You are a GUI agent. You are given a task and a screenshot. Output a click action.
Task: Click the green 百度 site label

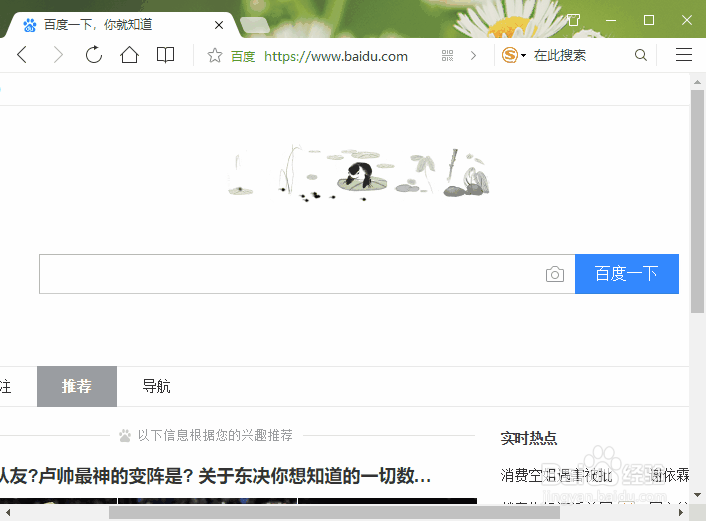(x=243, y=56)
